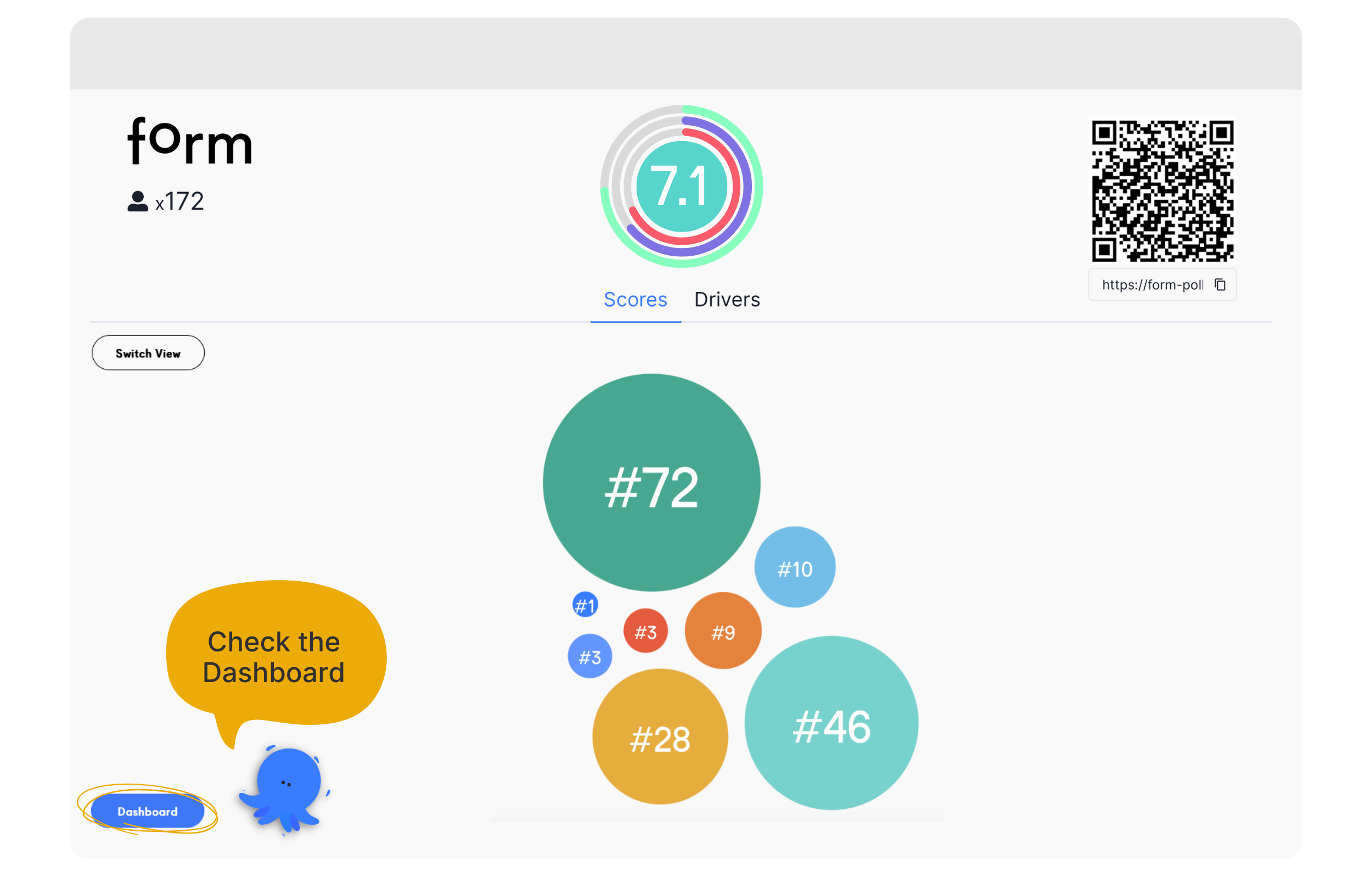Click the #10 bubble score circle

(794, 568)
